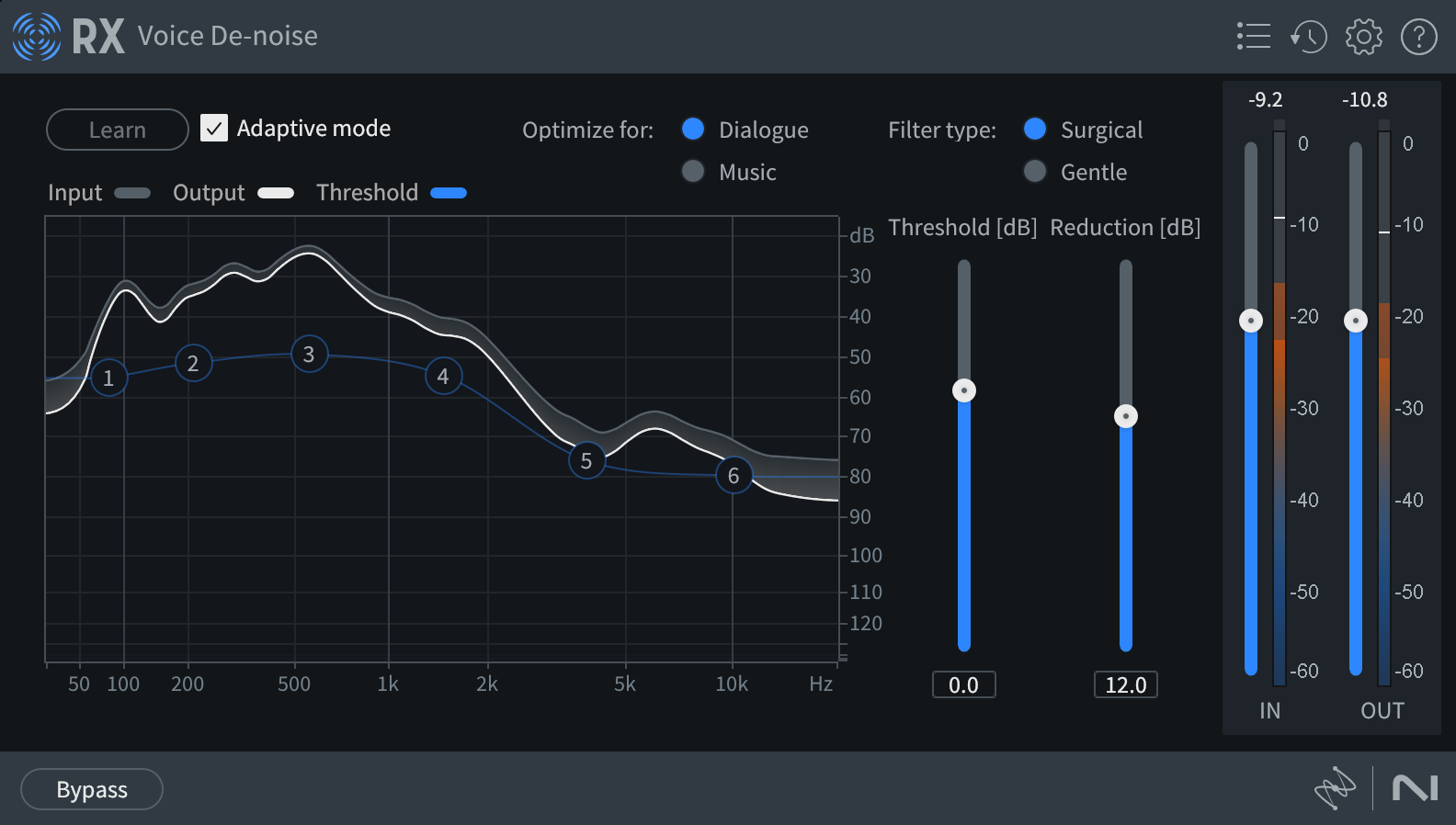Click the Threshold value field showing 0.0
The image size is (1456, 825).
(963, 684)
